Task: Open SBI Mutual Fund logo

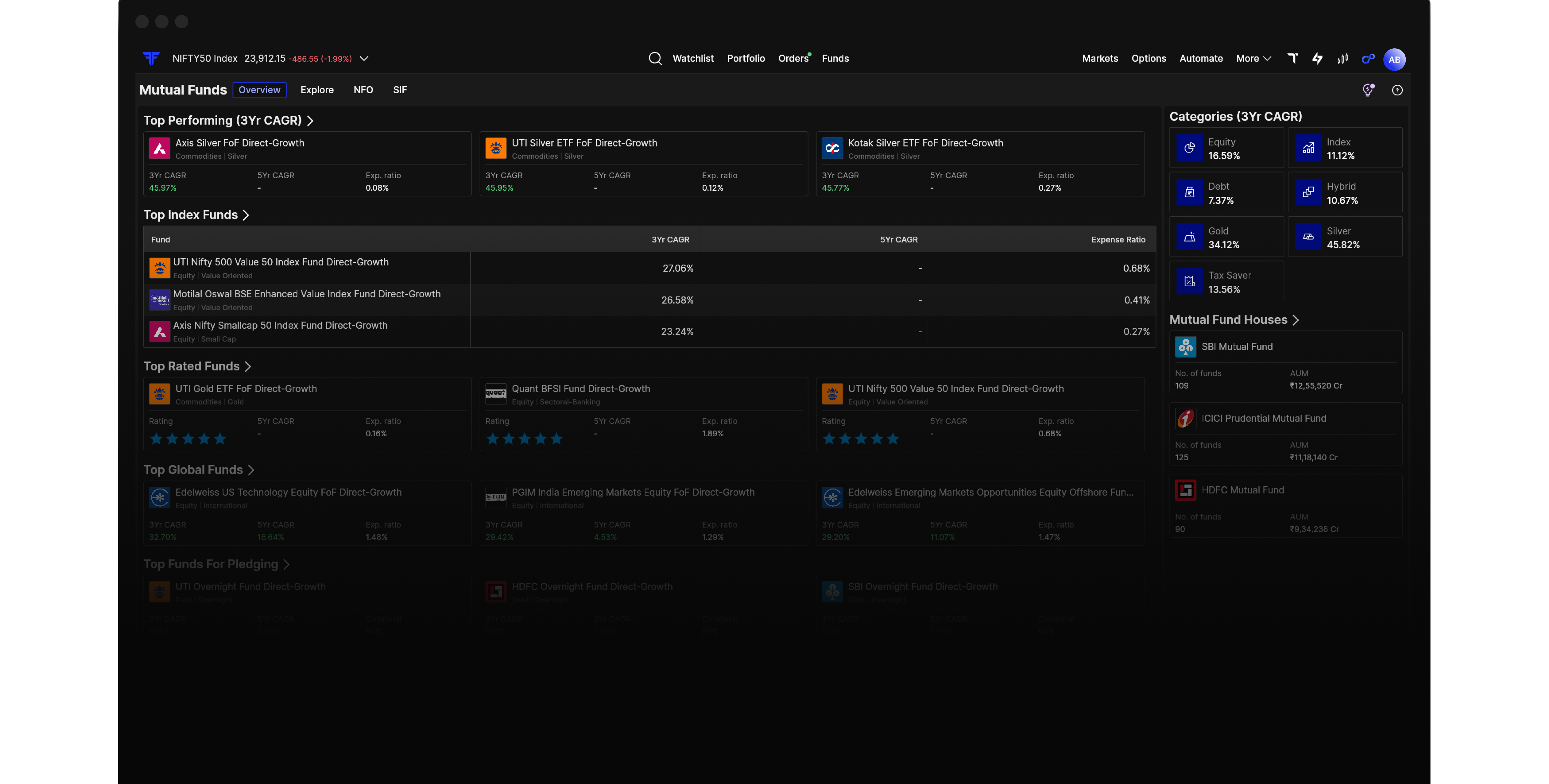Action: (x=1186, y=347)
